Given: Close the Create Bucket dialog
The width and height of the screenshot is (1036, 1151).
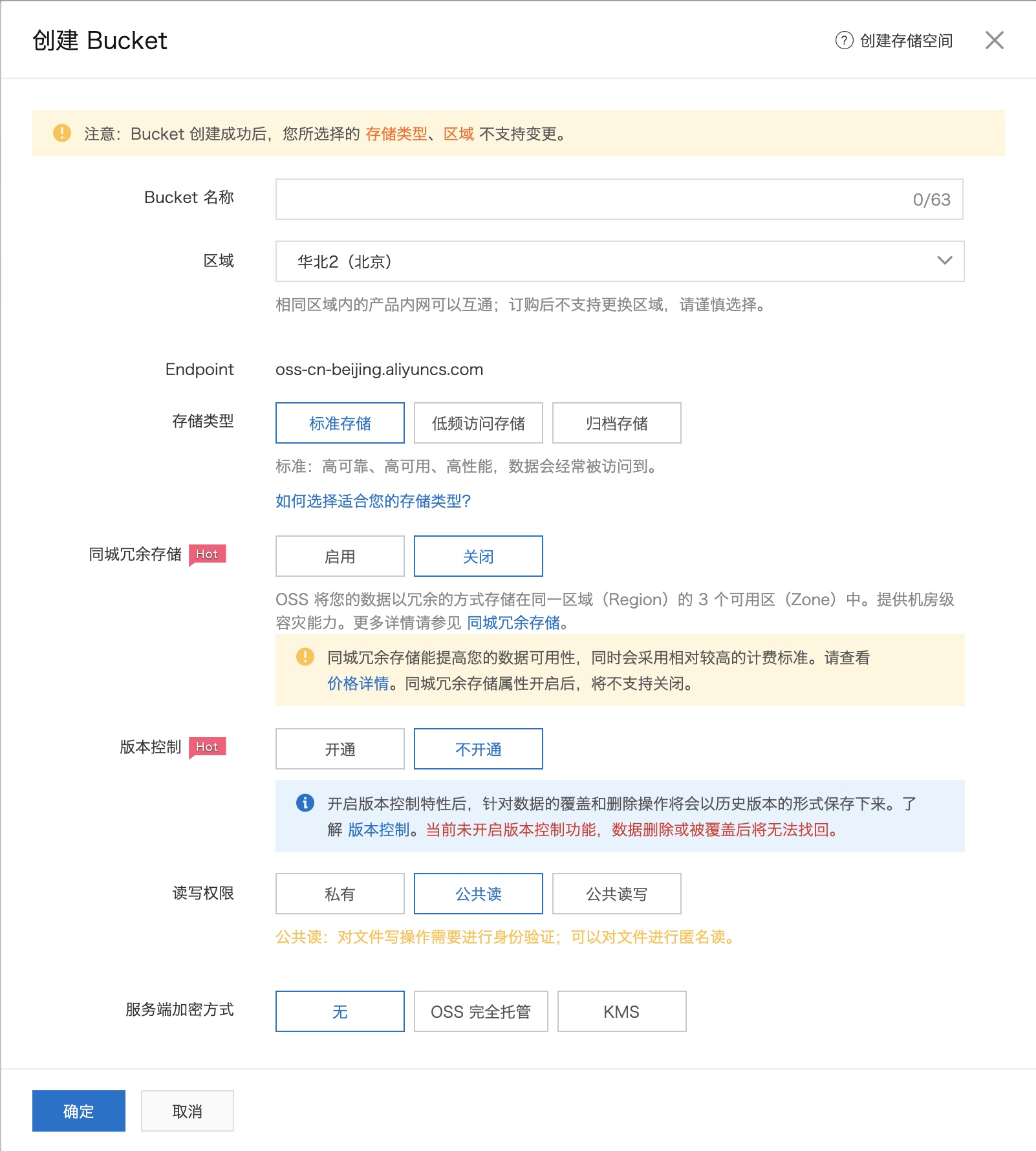Looking at the screenshot, I should tap(994, 41).
